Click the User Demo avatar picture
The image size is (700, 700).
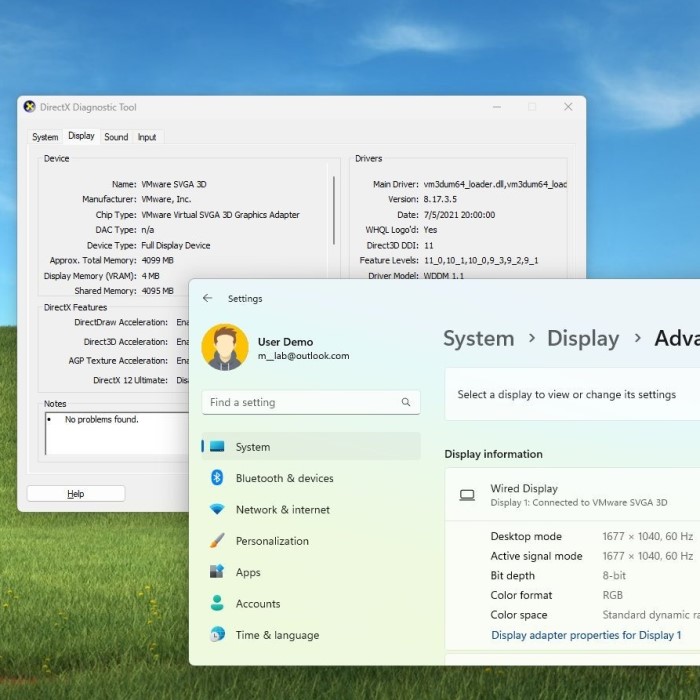coord(225,347)
